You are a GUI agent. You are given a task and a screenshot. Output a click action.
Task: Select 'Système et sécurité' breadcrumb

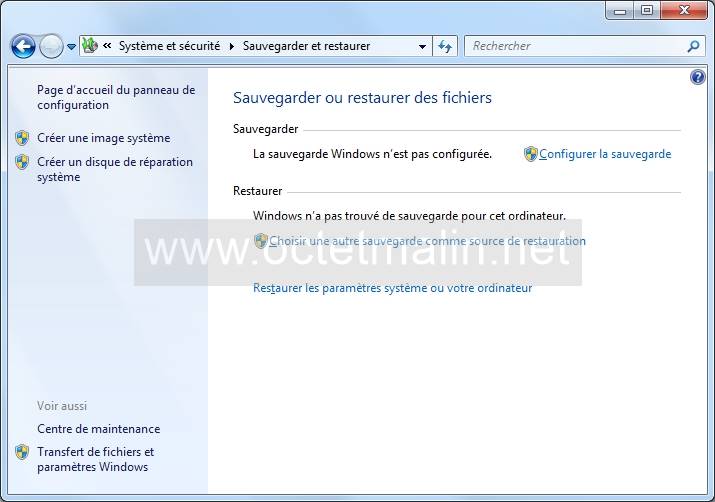[169, 46]
